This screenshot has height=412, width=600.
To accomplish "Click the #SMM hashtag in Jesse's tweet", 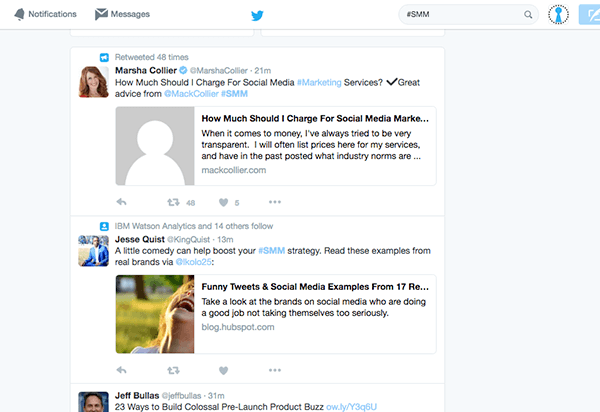I will click(x=272, y=251).
